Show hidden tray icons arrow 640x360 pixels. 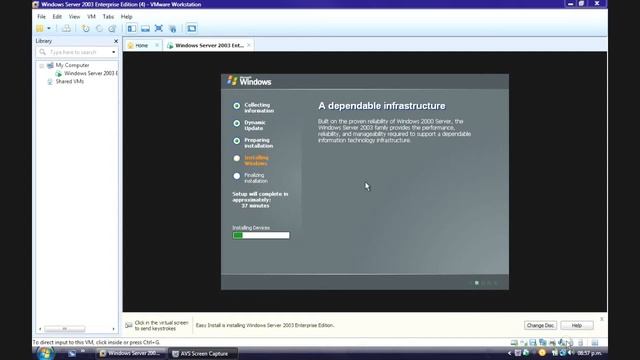[509, 353]
